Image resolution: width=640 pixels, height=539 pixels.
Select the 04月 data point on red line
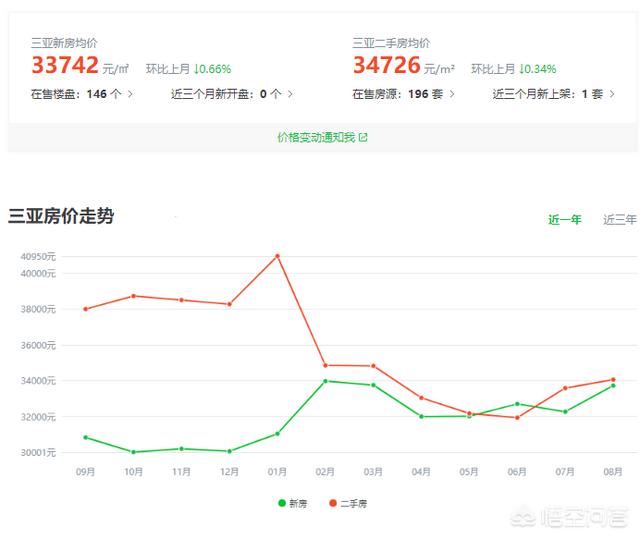[421, 398]
